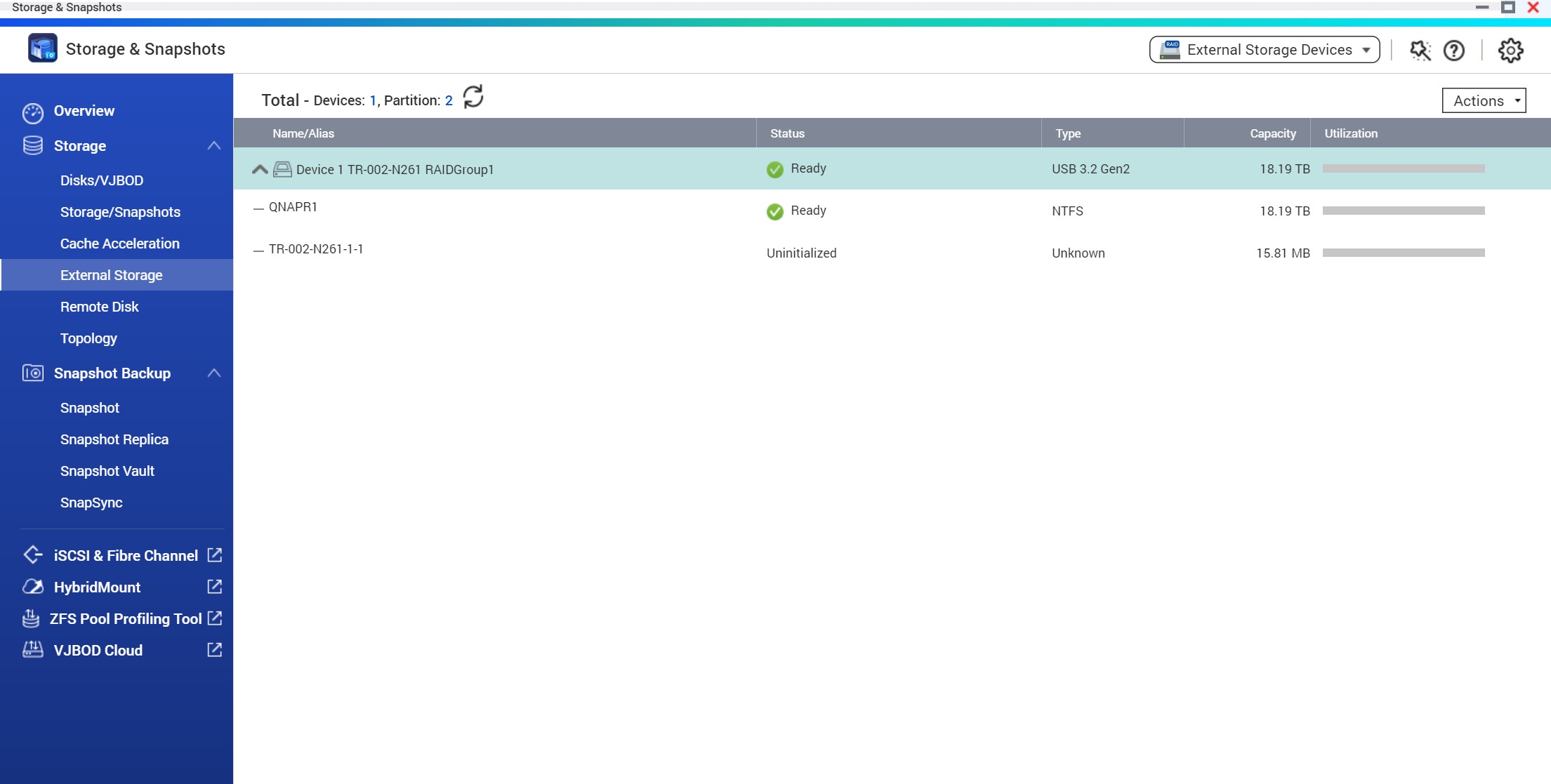The image size is (1551, 784).
Task: Open the Snapshot Replica page
Action: coord(114,439)
